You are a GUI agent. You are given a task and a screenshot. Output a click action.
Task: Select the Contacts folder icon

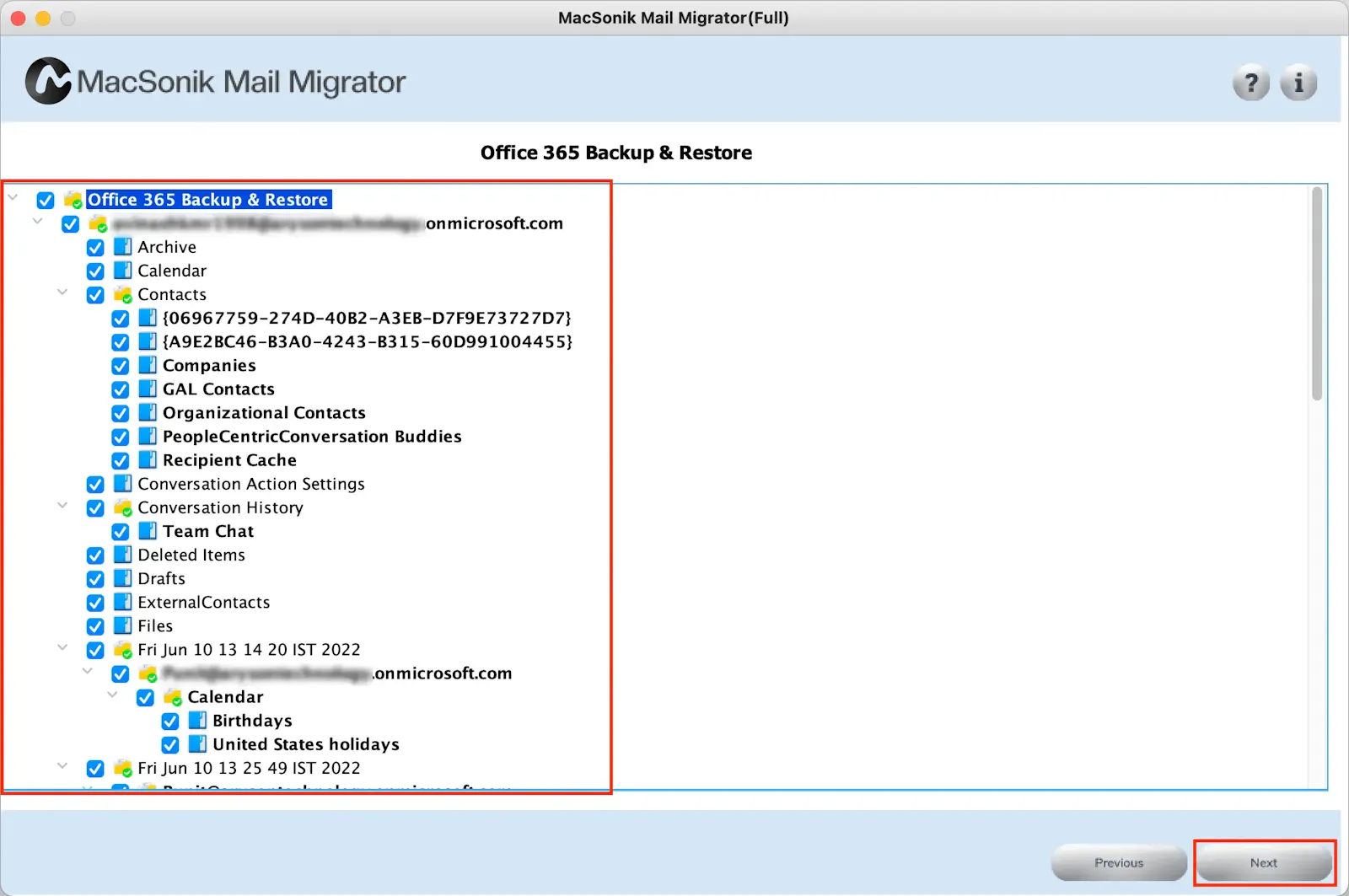pos(123,294)
